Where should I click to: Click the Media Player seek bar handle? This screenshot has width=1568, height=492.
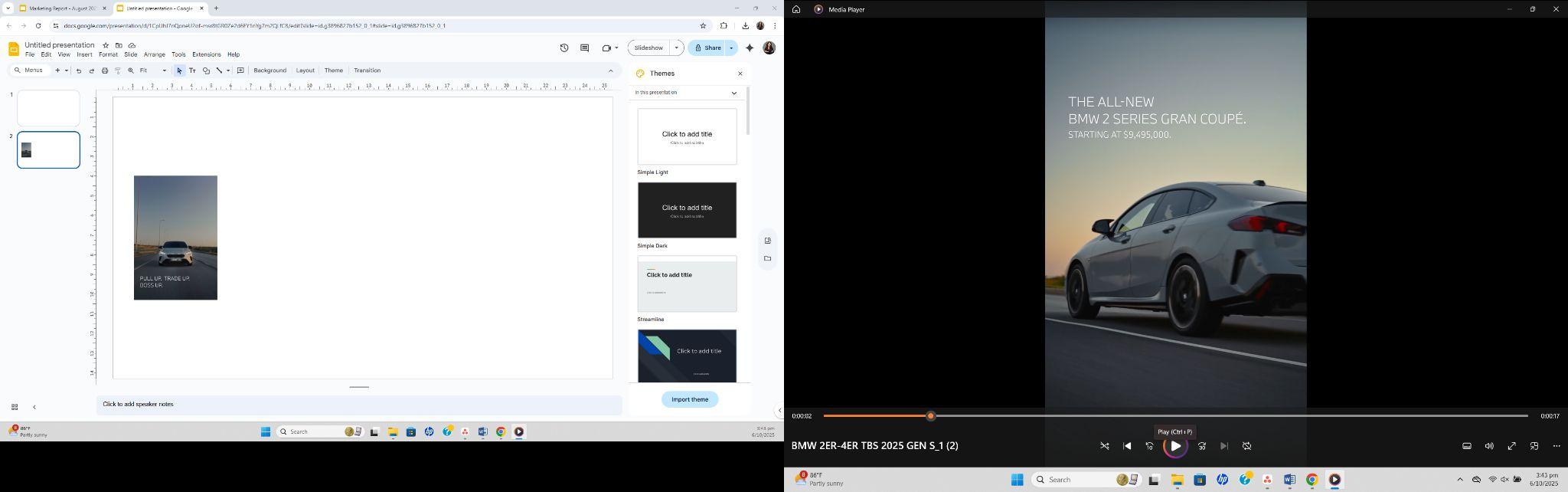(x=931, y=416)
